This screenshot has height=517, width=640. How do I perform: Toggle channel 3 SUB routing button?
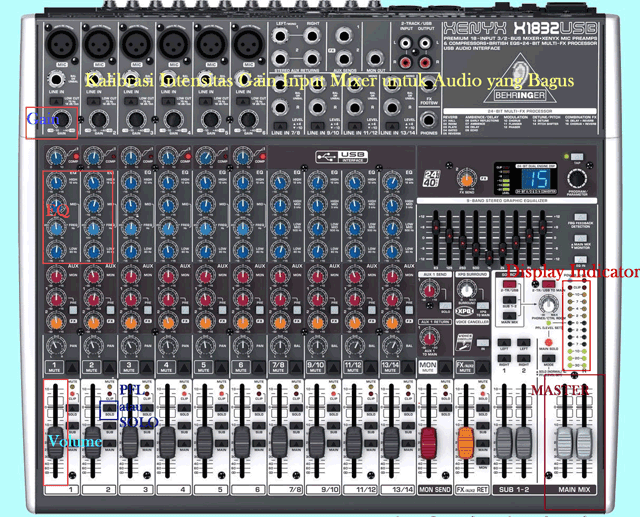click(147, 426)
